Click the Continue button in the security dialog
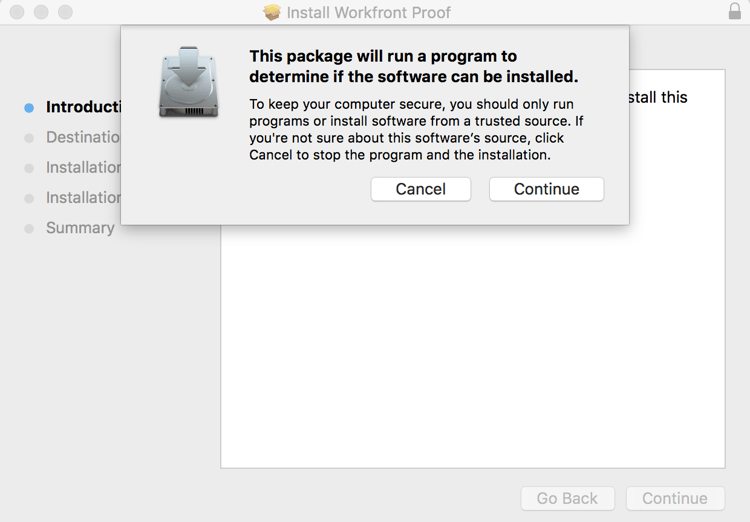 point(546,189)
